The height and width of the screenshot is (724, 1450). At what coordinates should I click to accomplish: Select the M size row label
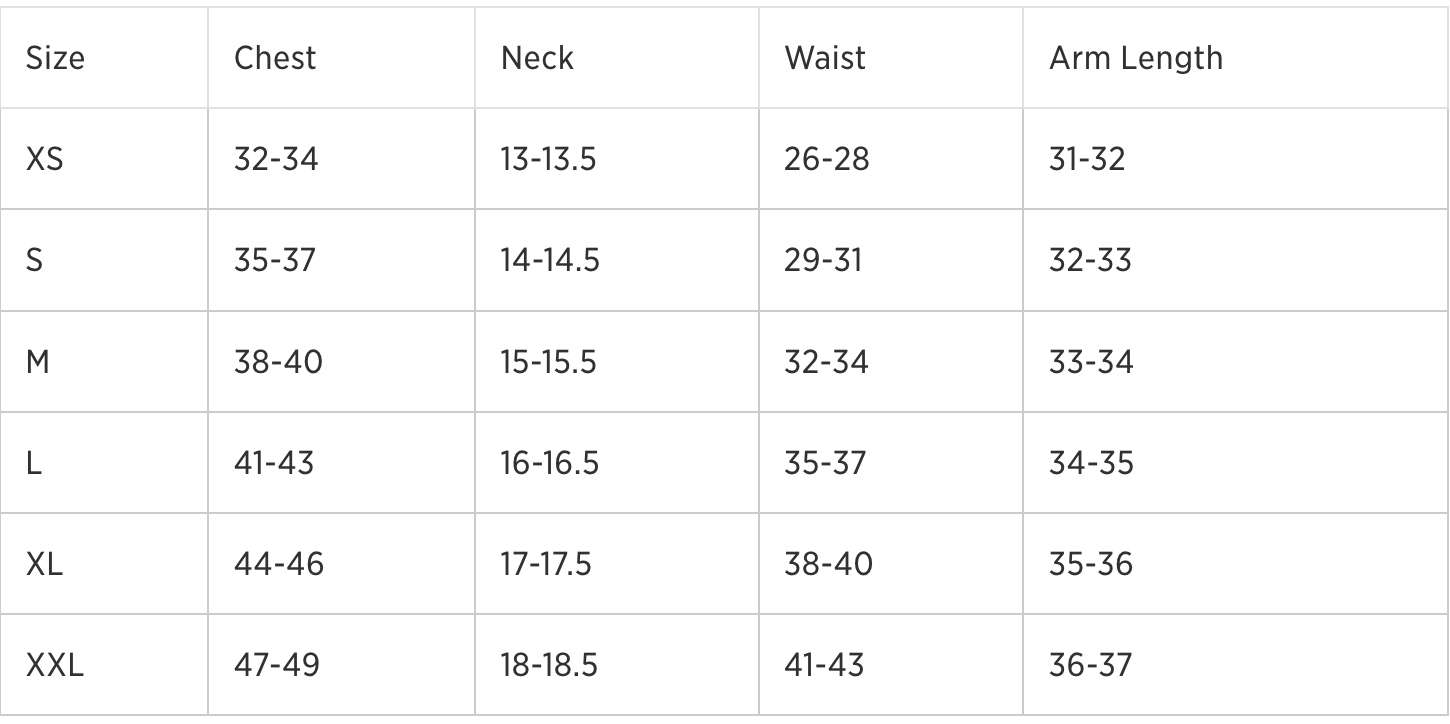point(38,361)
